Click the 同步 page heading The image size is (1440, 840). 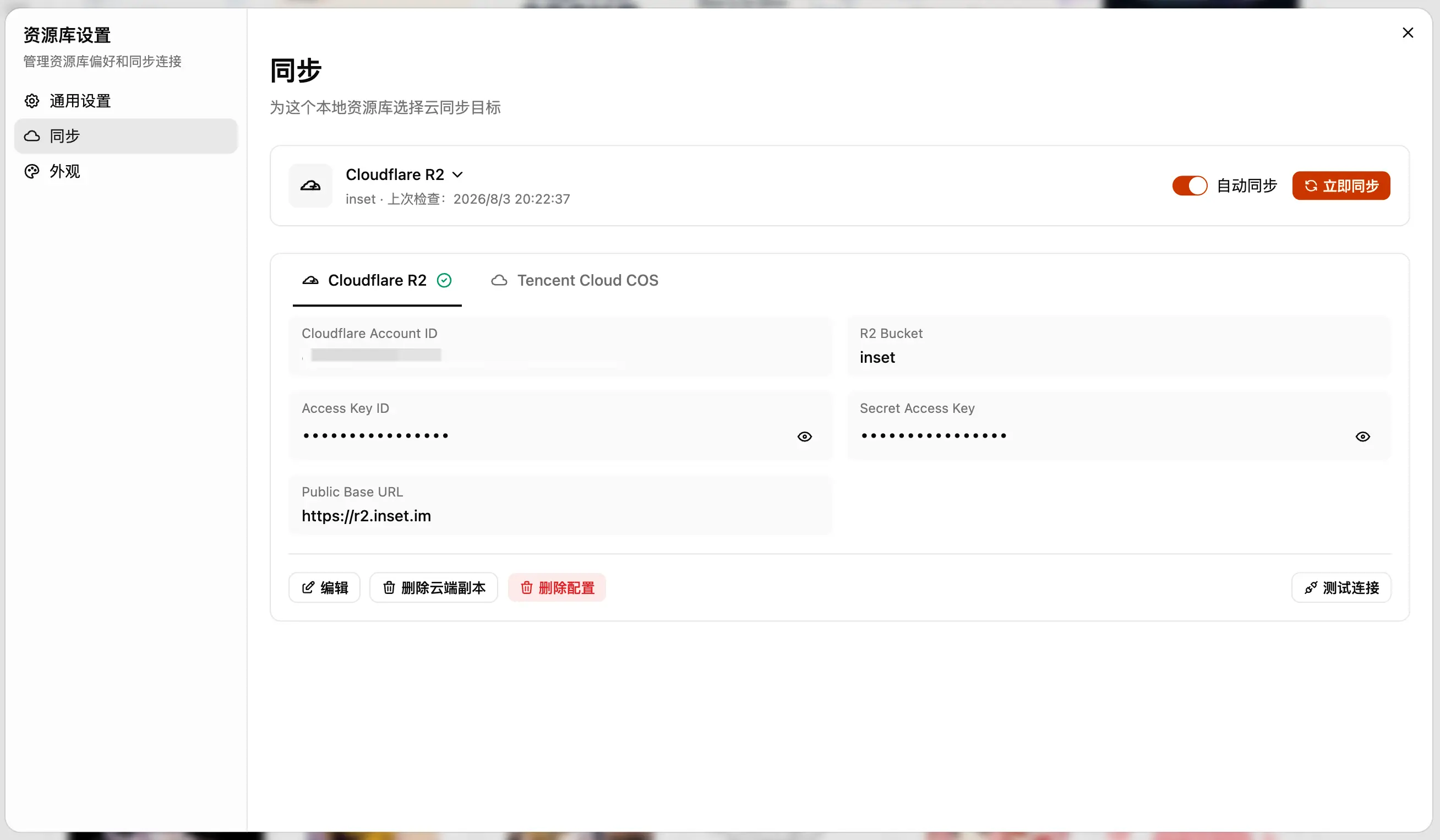click(x=296, y=71)
